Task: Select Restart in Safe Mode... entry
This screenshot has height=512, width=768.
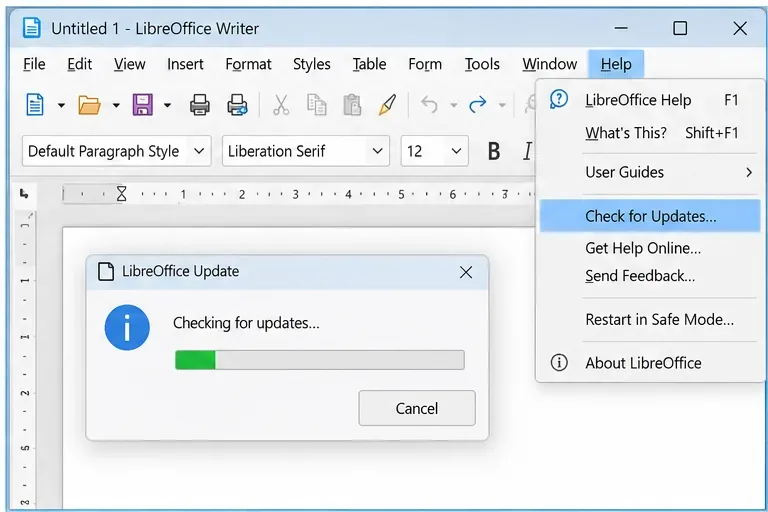Action: (650, 320)
